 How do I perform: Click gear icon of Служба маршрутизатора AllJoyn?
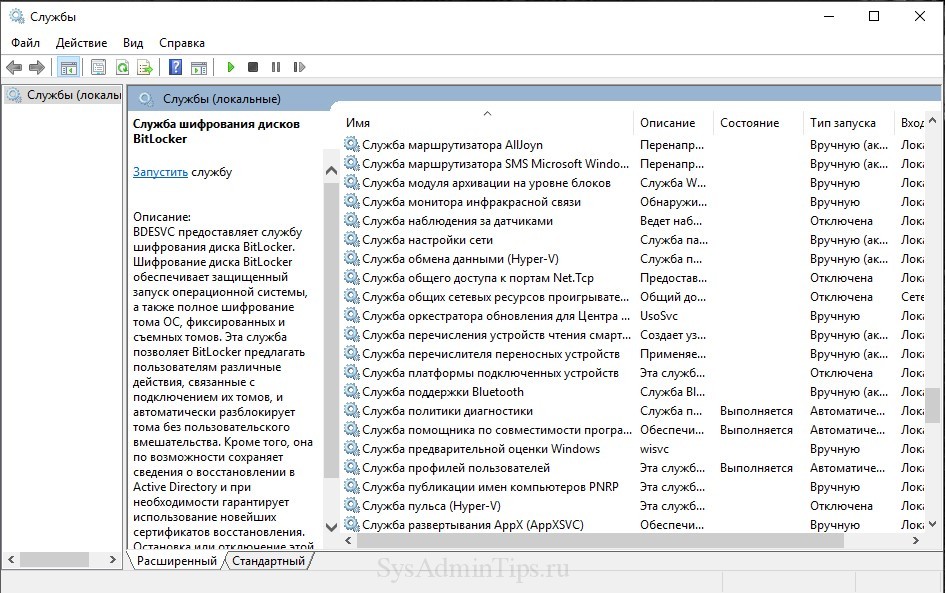click(351, 144)
